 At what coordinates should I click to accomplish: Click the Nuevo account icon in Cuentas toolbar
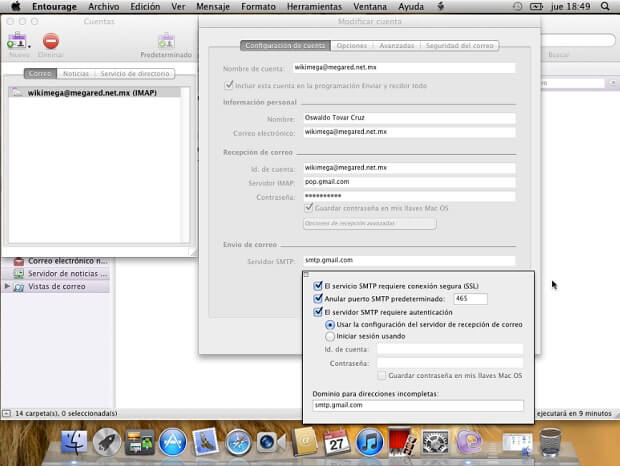(16, 41)
